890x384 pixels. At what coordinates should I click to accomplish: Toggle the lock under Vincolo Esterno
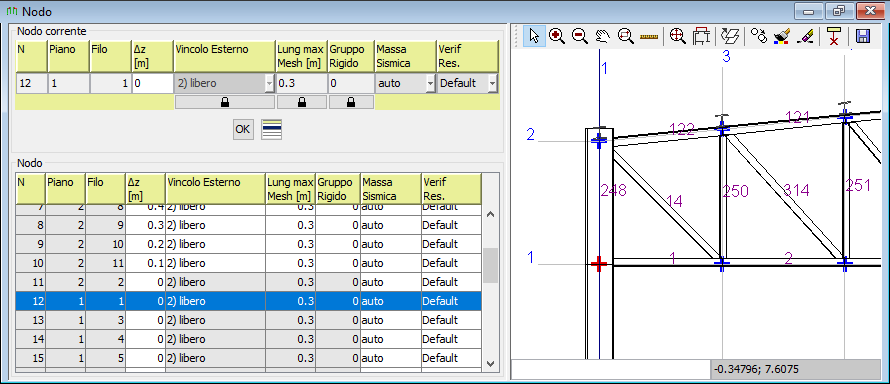225,102
